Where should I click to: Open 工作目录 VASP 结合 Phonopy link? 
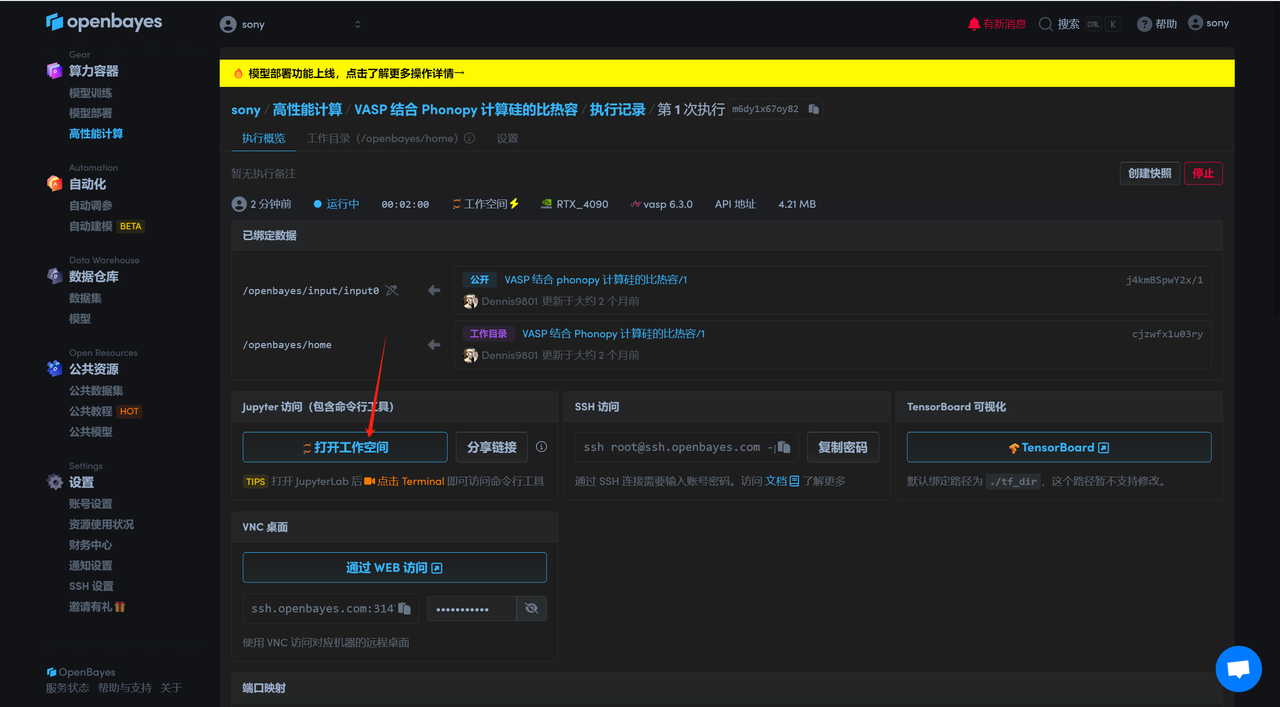point(613,334)
